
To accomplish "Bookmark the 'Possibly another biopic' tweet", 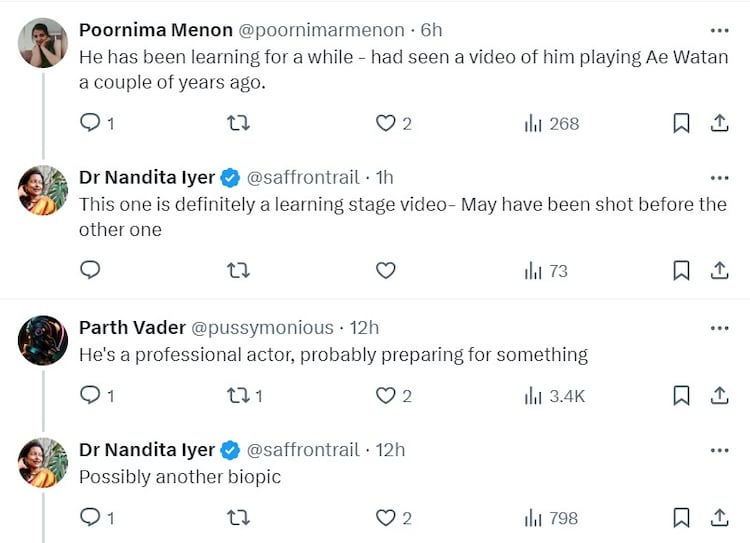I will [x=681, y=518].
